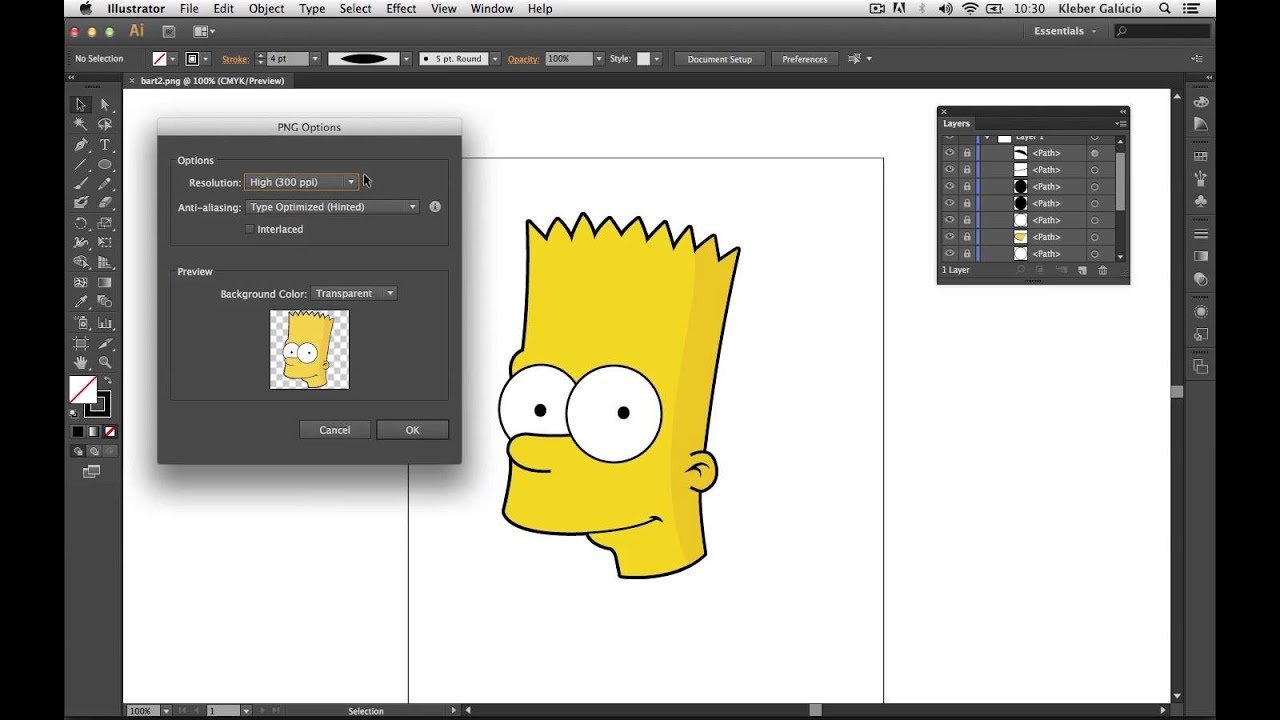
Task: Select the Paintbrush tool
Action: pos(81,184)
